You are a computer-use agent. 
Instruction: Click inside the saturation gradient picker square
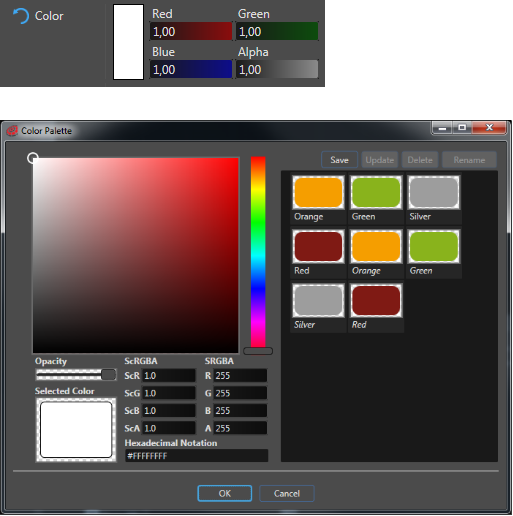click(136, 255)
